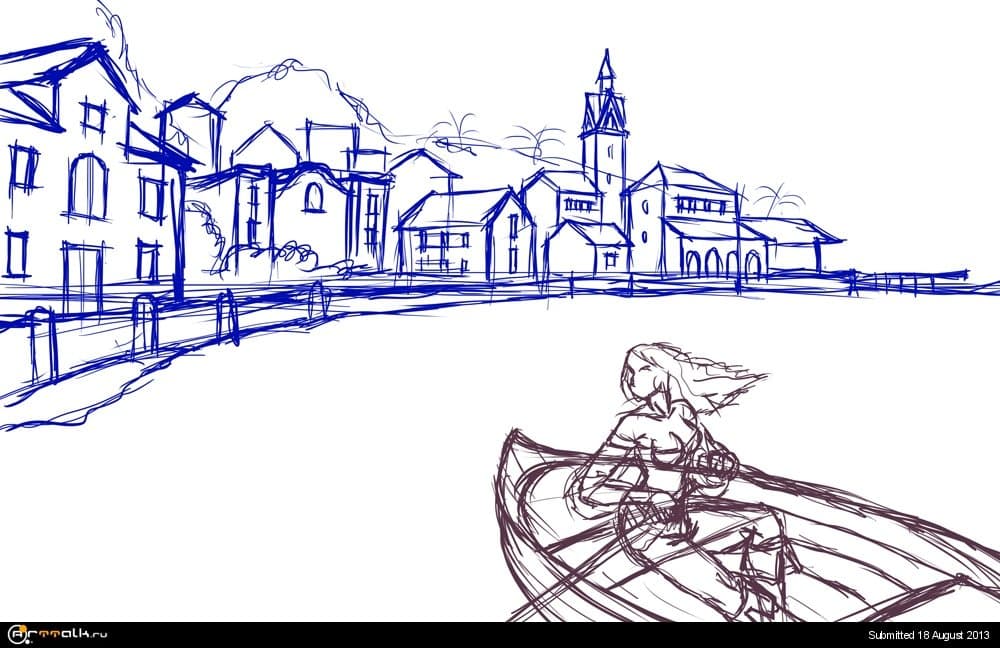The height and width of the screenshot is (648, 1000).
Task: Click the domed arch window of central building
Action: click(x=313, y=197)
